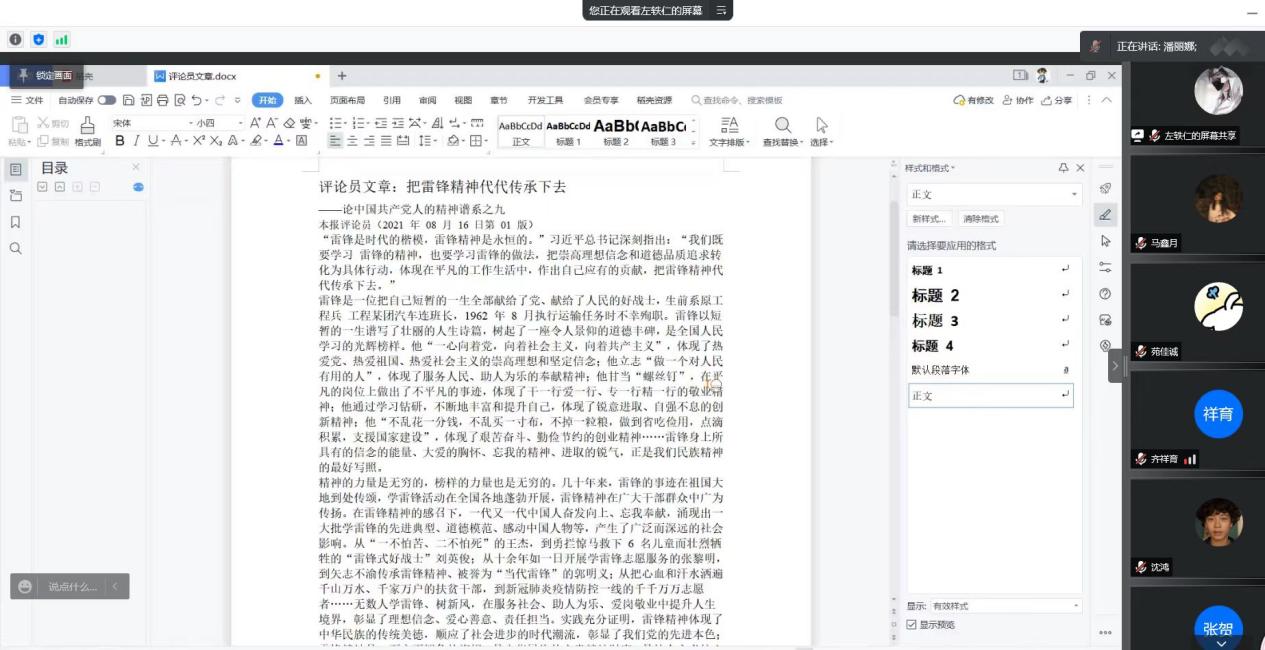This screenshot has width=1265, height=650.
Task: Uncheck the 显示预览 checkbox
Action: click(x=911, y=625)
